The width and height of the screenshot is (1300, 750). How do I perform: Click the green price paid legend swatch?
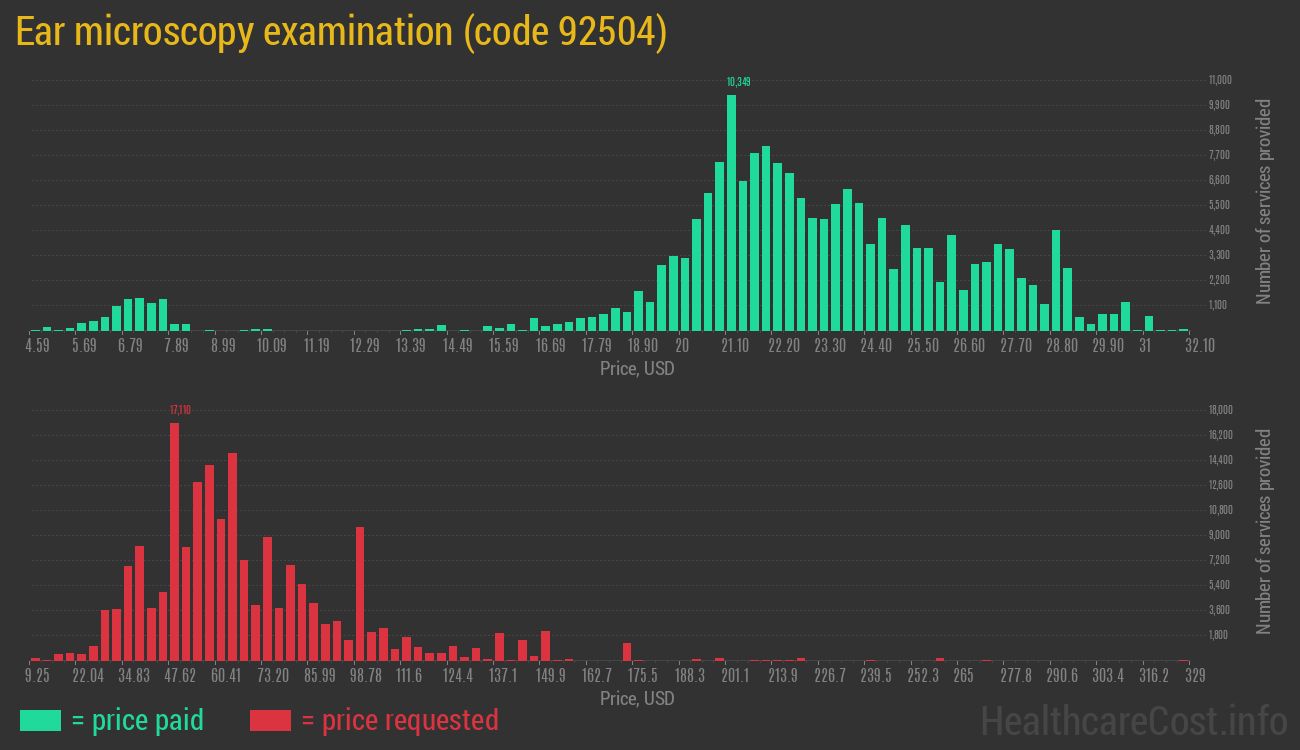(40, 720)
